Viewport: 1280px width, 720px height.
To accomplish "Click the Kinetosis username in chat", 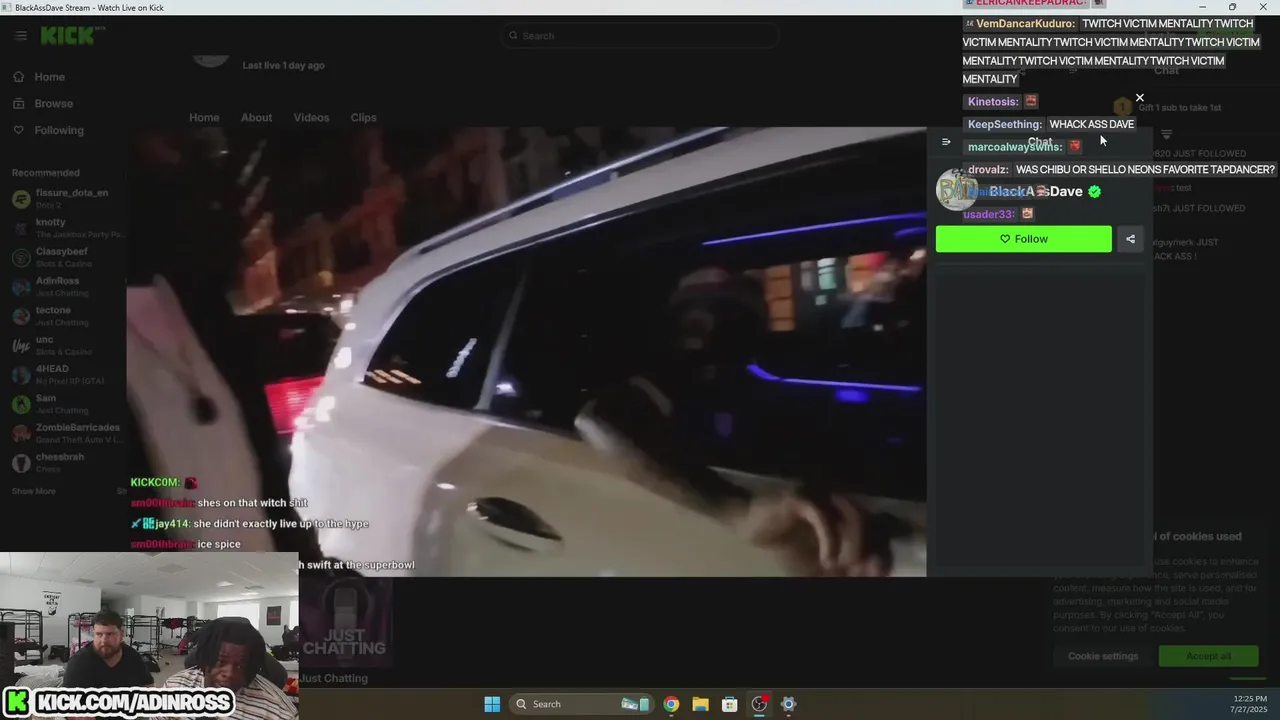I will (993, 102).
